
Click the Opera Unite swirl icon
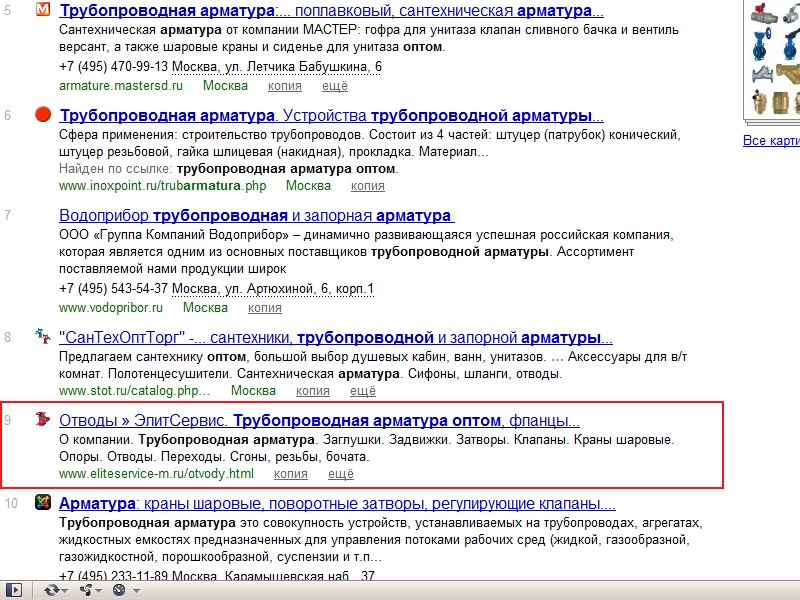pos(86,590)
